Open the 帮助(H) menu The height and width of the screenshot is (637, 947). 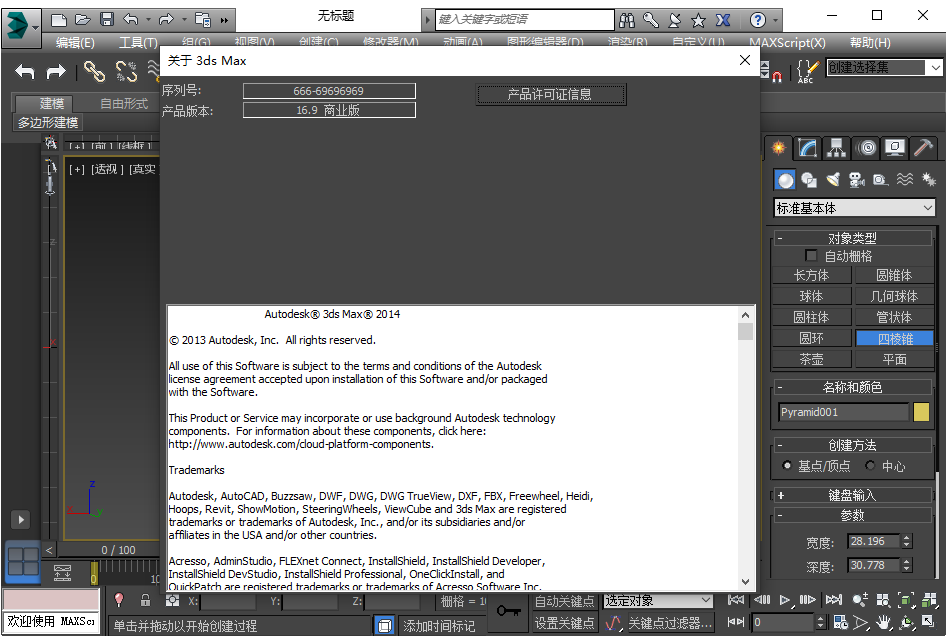point(870,42)
